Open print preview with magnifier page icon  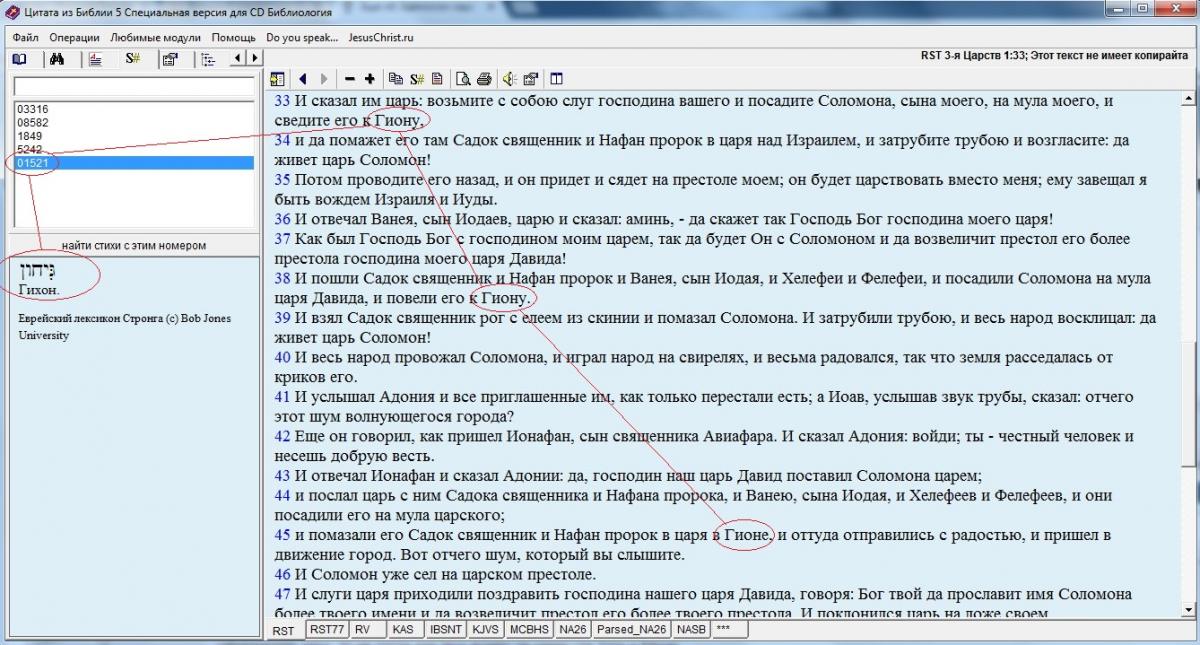(x=463, y=79)
